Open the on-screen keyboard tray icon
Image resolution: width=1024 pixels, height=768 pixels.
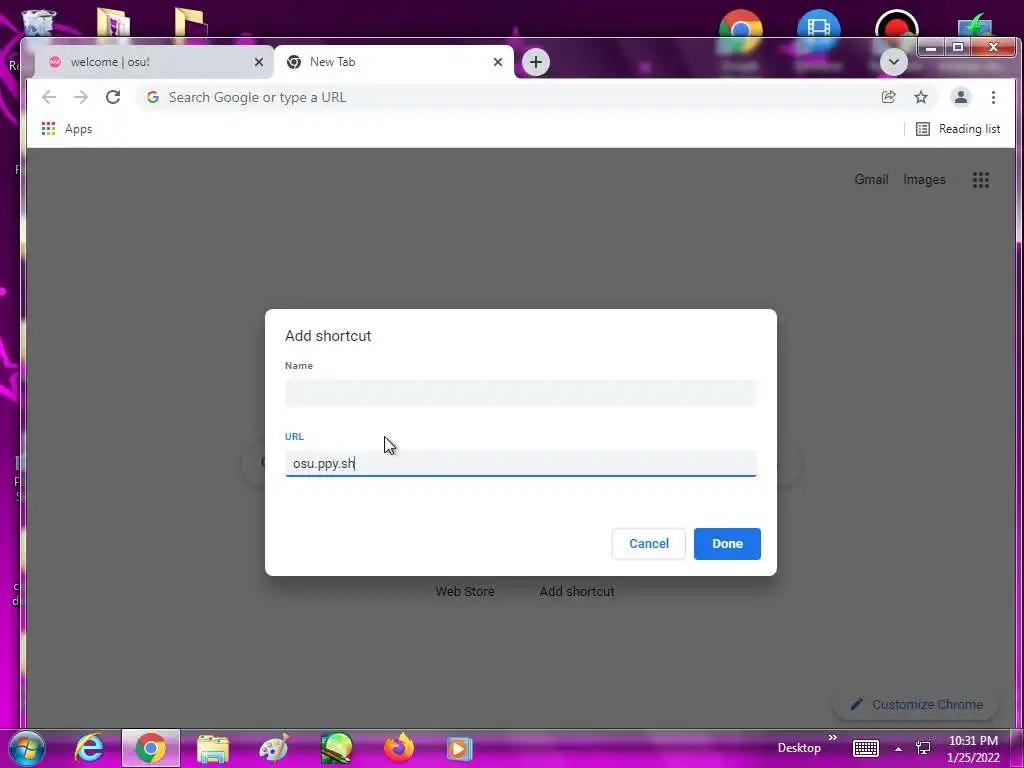click(865, 748)
